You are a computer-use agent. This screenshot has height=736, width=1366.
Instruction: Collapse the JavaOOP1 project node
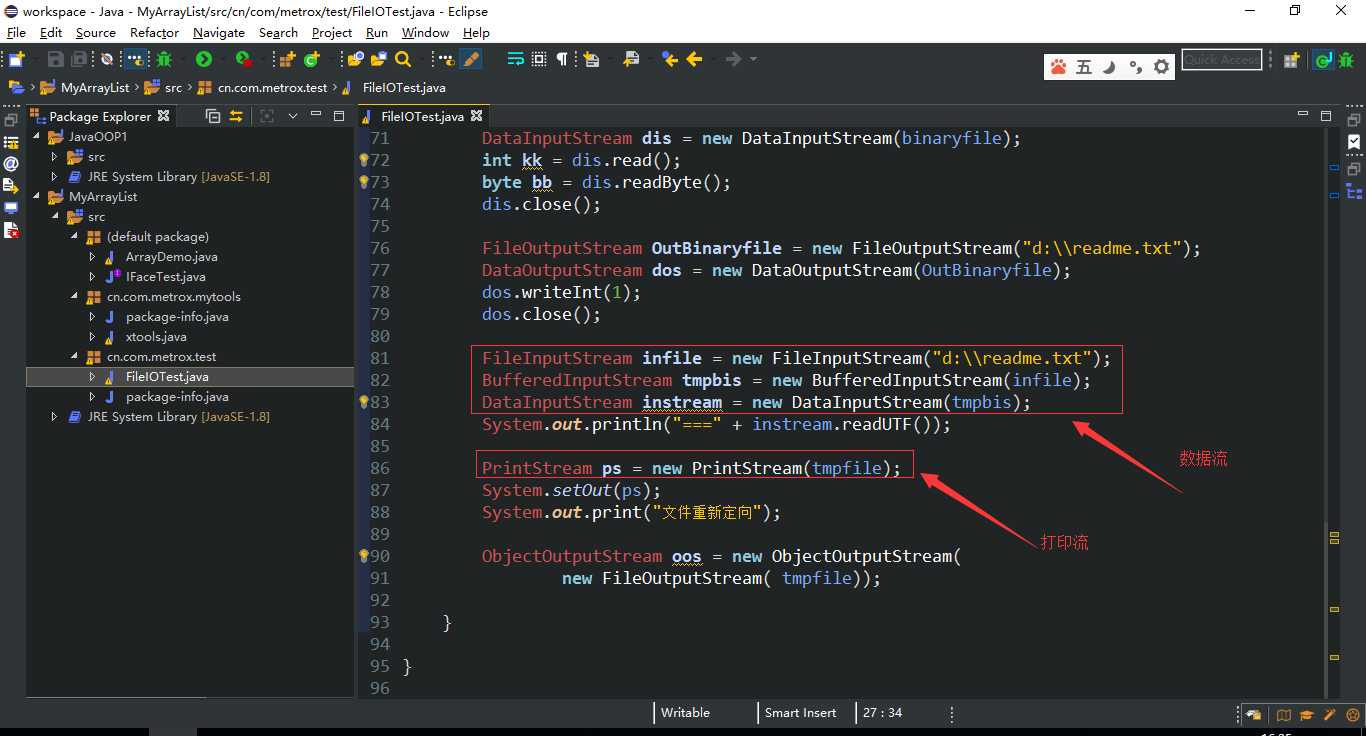[x=37, y=137]
